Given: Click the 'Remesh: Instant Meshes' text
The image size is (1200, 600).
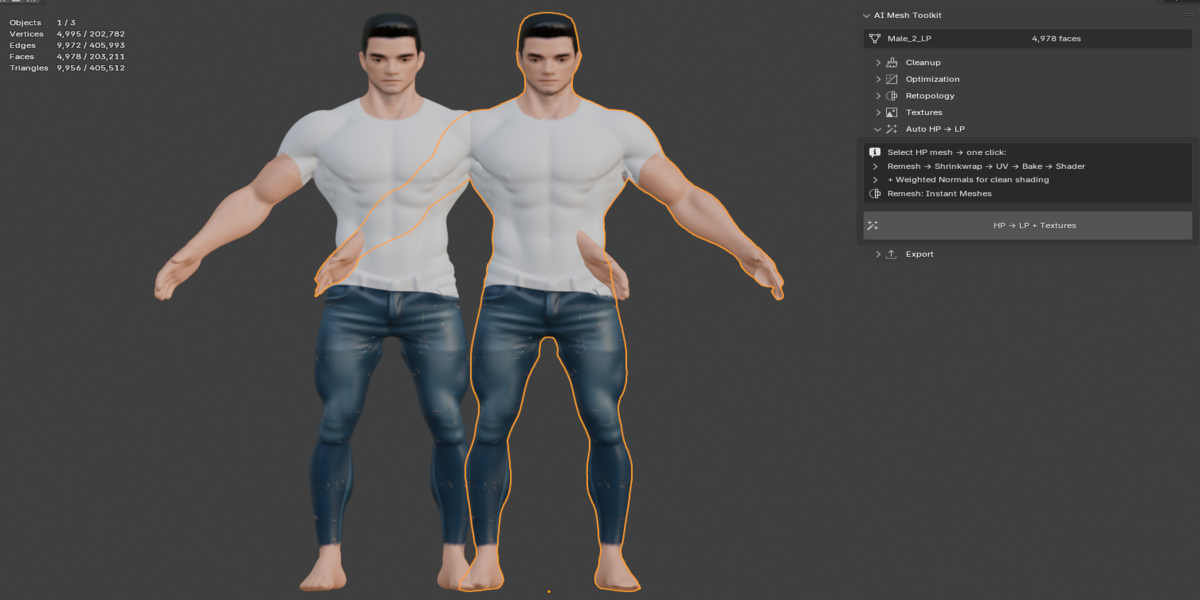Looking at the screenshot, I should [939, 193].
